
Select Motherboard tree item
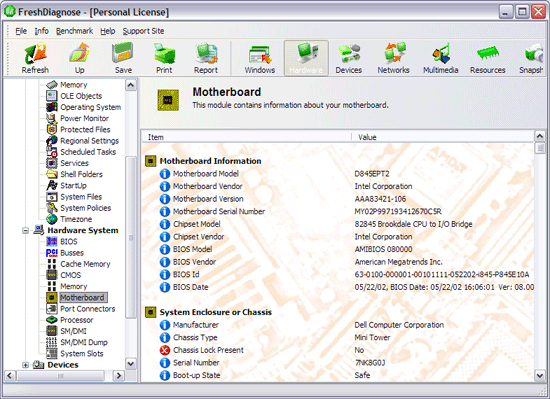tap(83, 298)
